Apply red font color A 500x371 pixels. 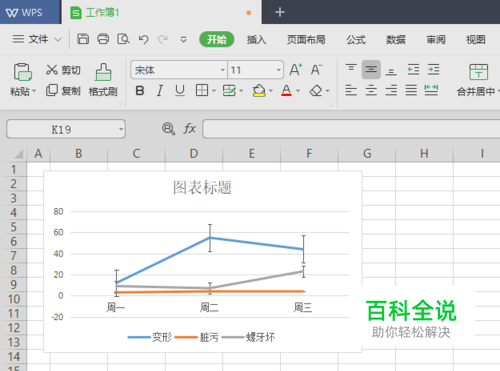(286, 90)
